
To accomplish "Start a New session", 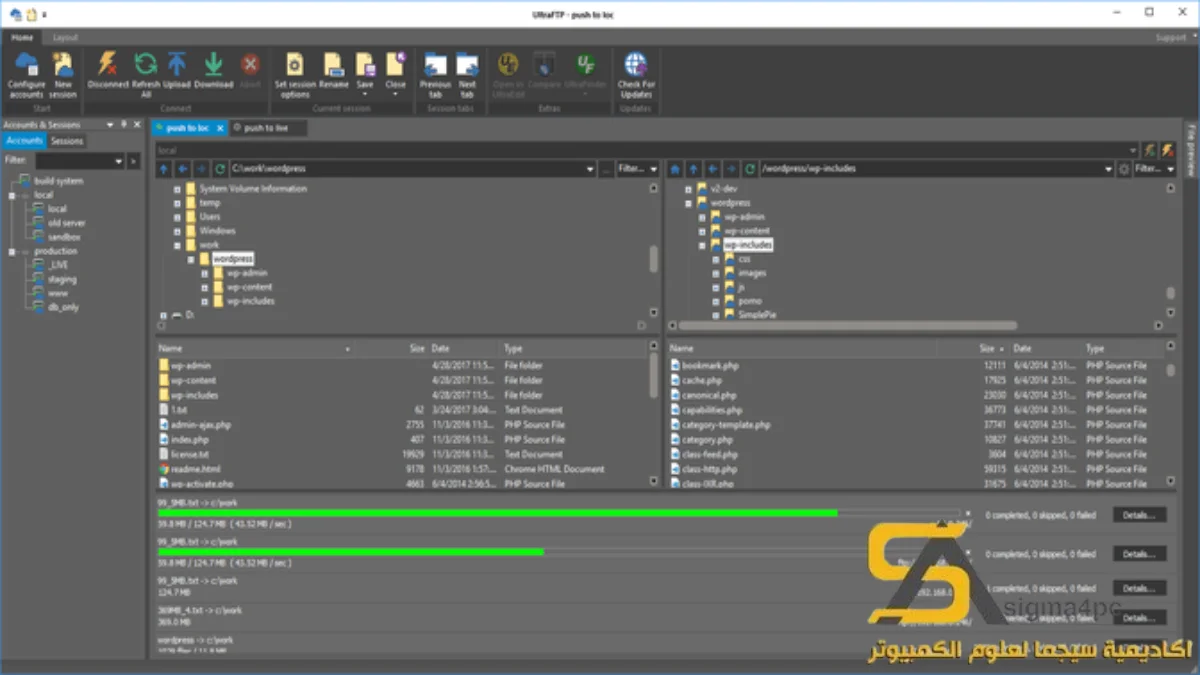I will (63, 75).
